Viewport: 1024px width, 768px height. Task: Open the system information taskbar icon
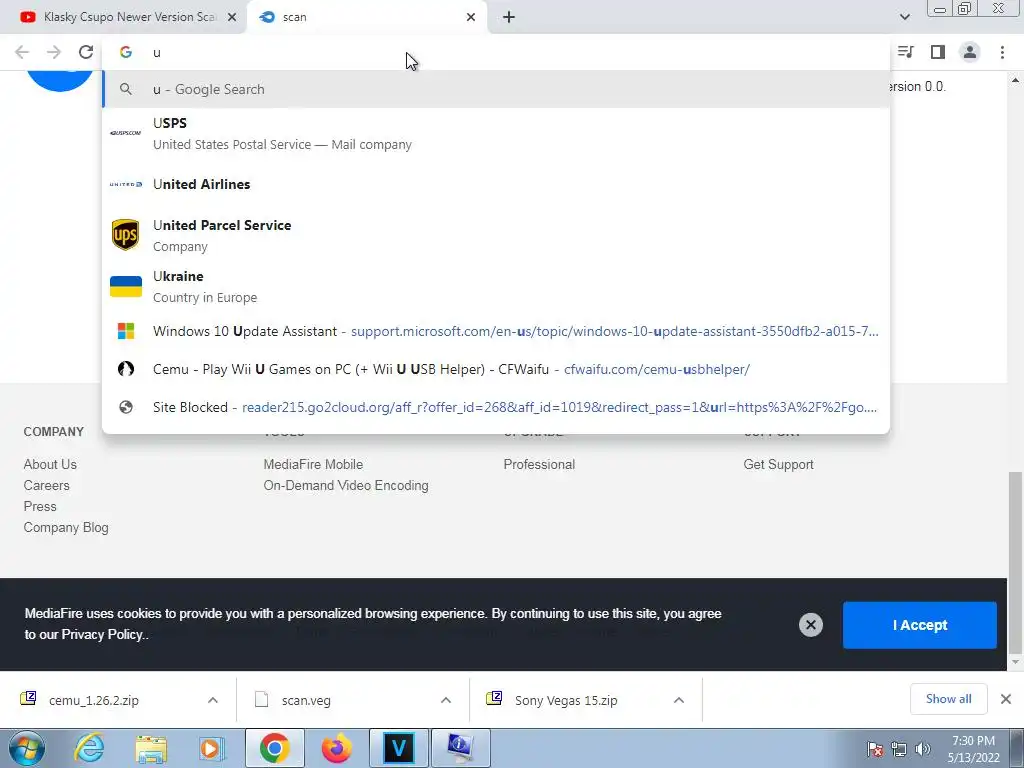[x=460, y=749]
